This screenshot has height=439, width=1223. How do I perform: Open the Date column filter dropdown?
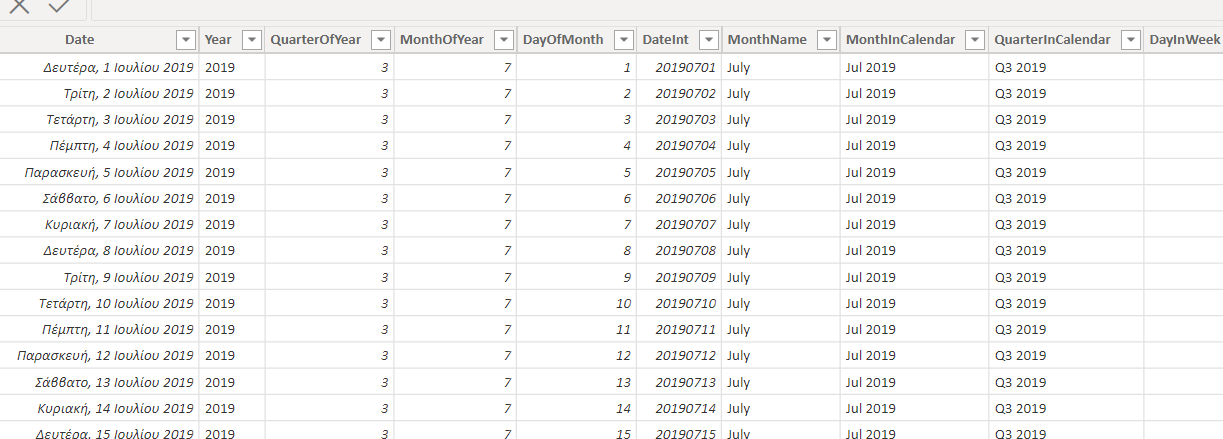tap(185, 40)
